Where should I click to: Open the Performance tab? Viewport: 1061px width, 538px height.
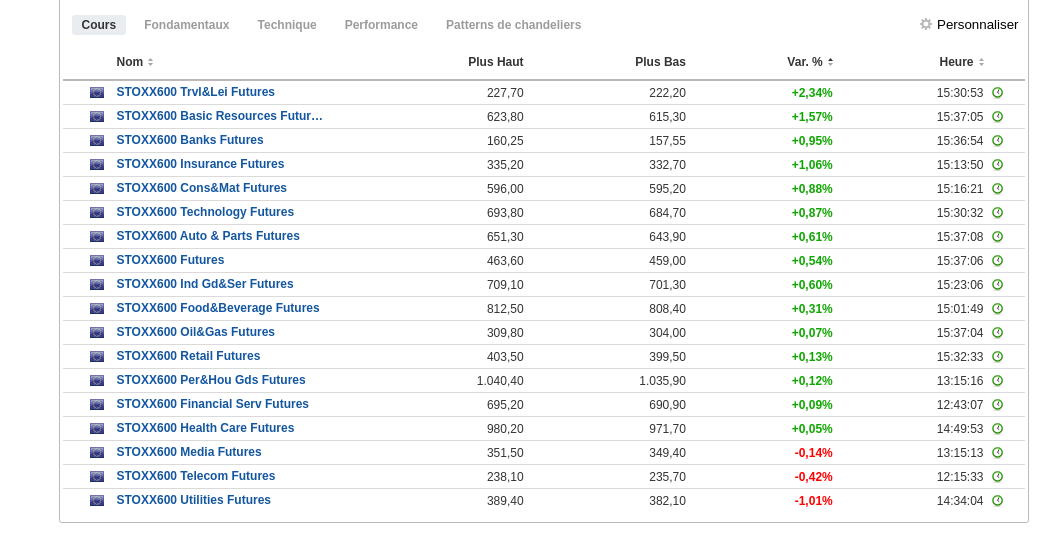[x=381, y=25]
